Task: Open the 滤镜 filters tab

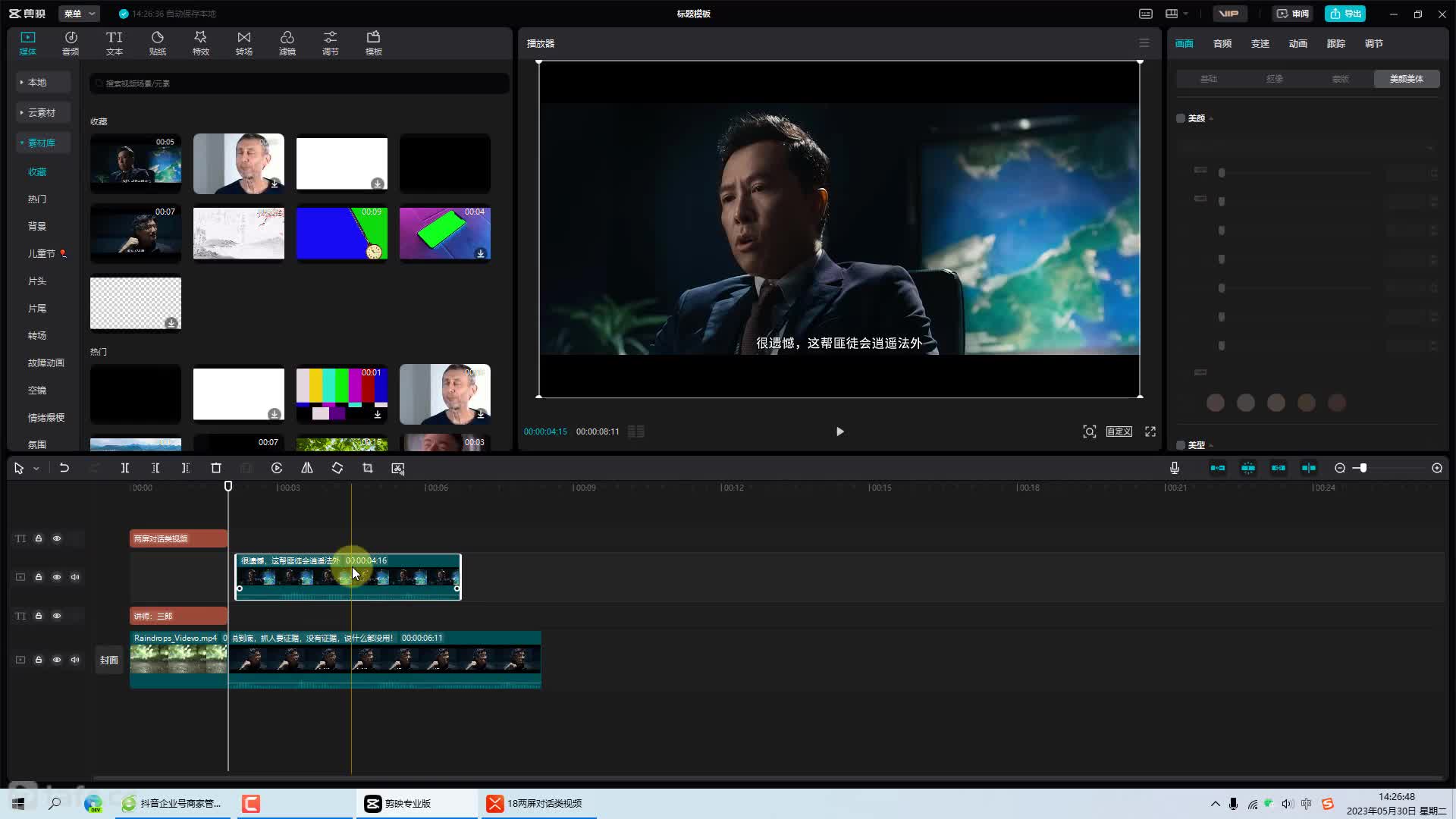Action: pos(287,43)
